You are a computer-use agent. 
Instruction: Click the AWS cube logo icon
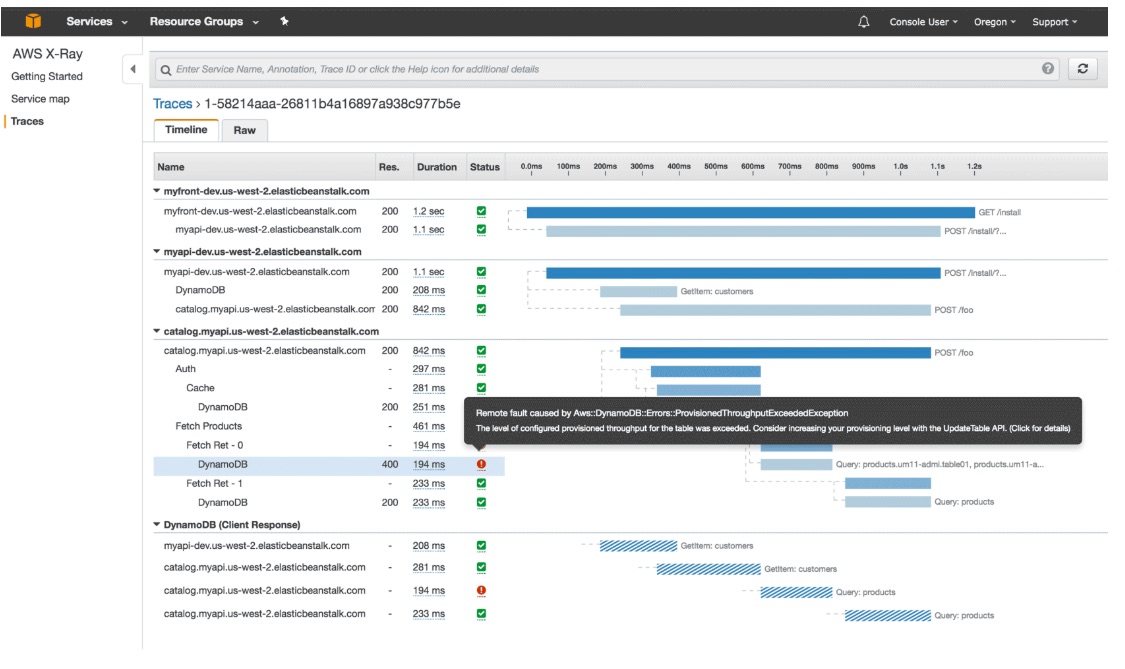(x=33, y=21)
